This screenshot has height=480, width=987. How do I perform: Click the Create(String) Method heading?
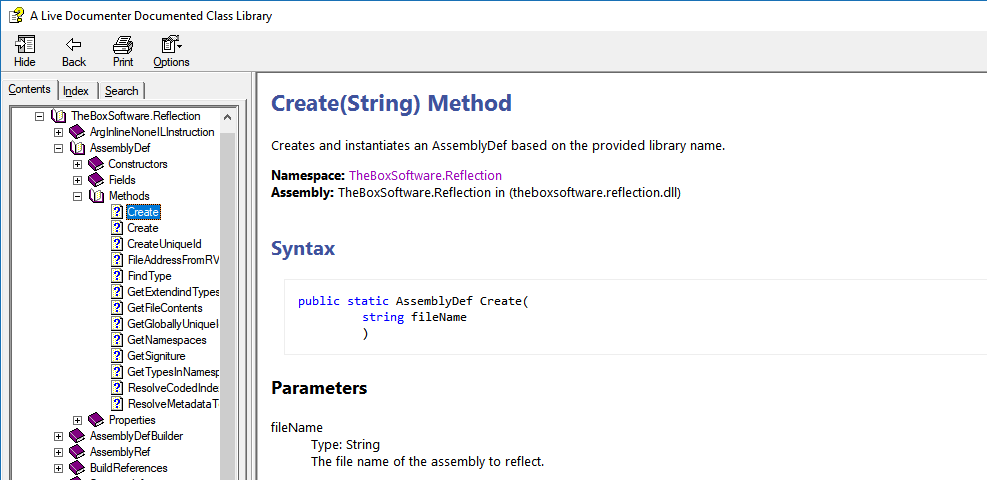pyautogui.click(x=391, y=103)
